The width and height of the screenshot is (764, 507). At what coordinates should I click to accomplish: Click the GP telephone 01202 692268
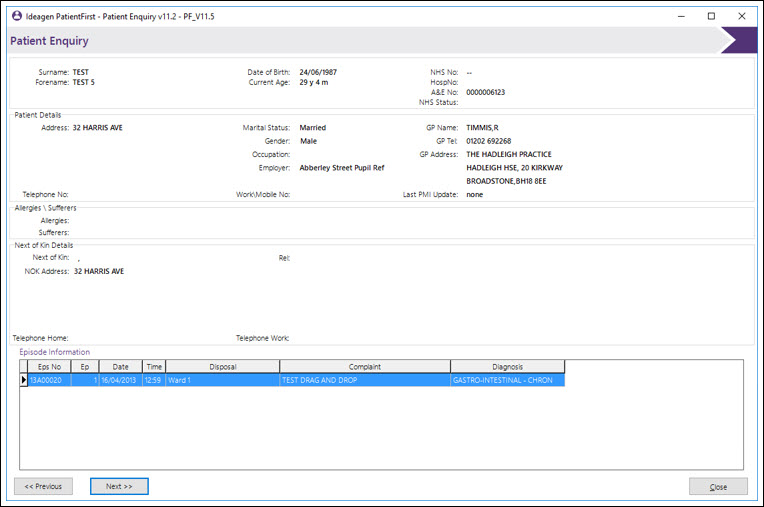click(488, 141)
